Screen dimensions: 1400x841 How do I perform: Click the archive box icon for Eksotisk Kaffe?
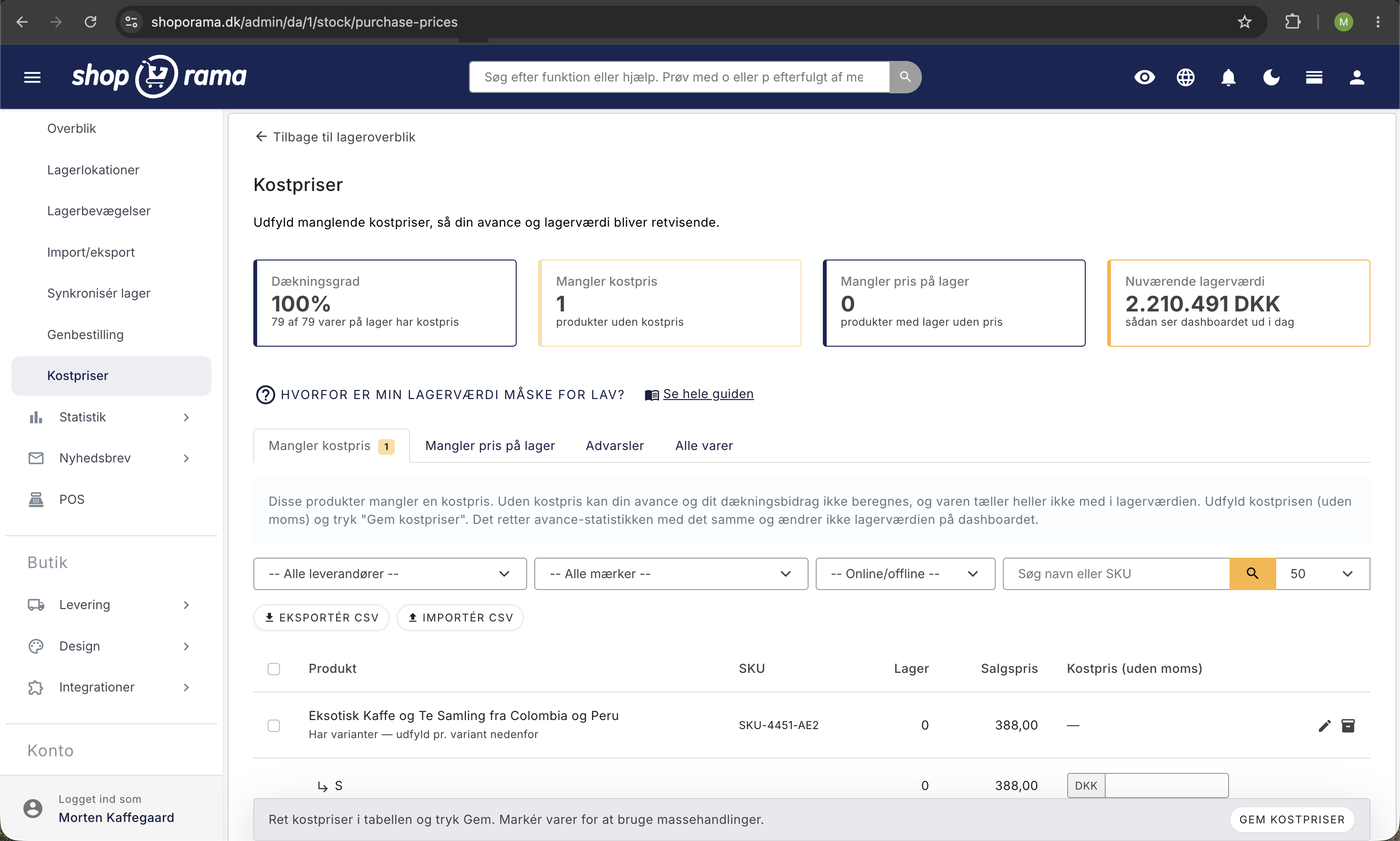click(1348, 725)
